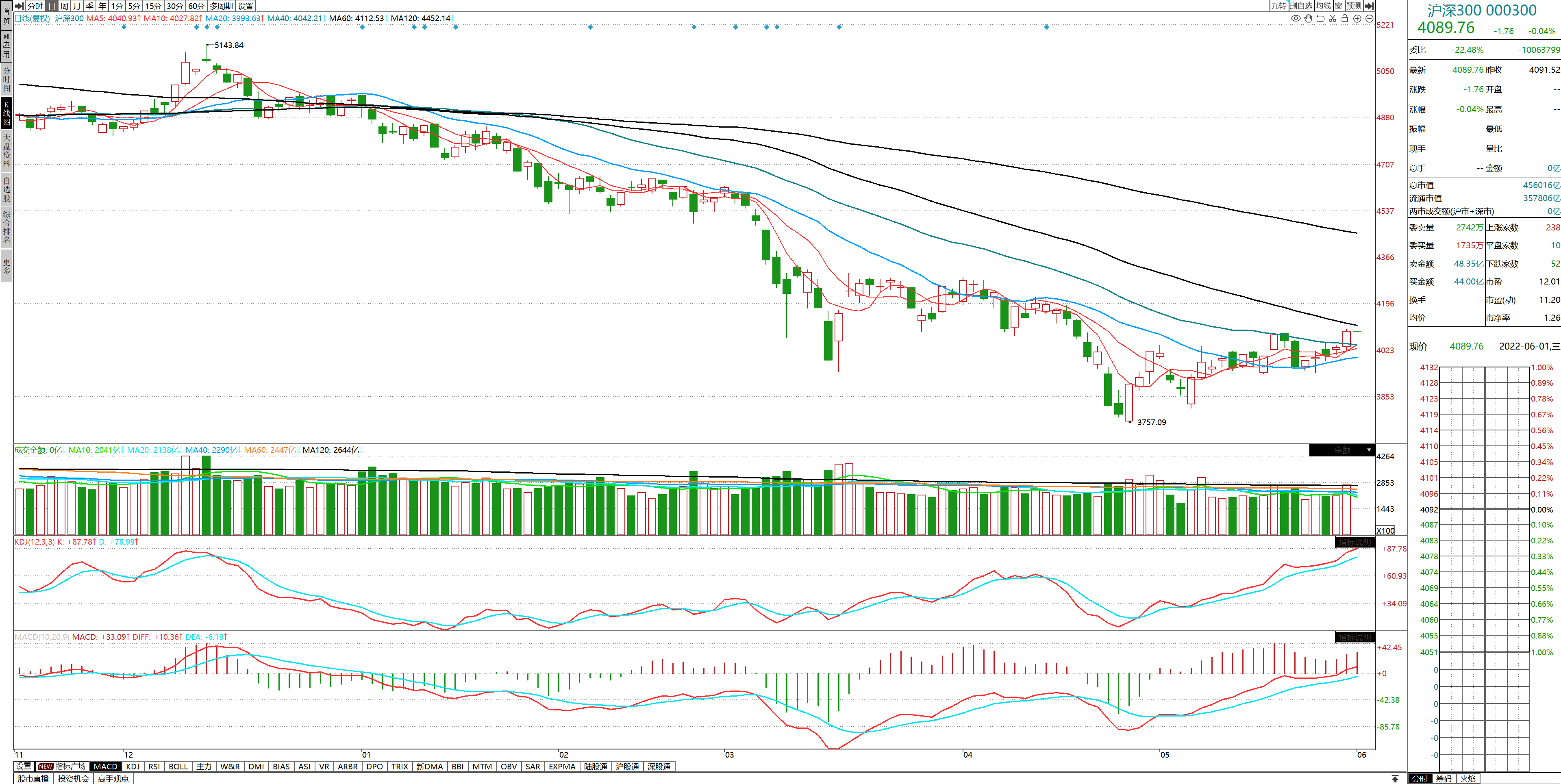This screenshot has height=784, width=1561.
Task: Toggle the eye visibility icon above the chart
Action: click(x=1296, y=19)
